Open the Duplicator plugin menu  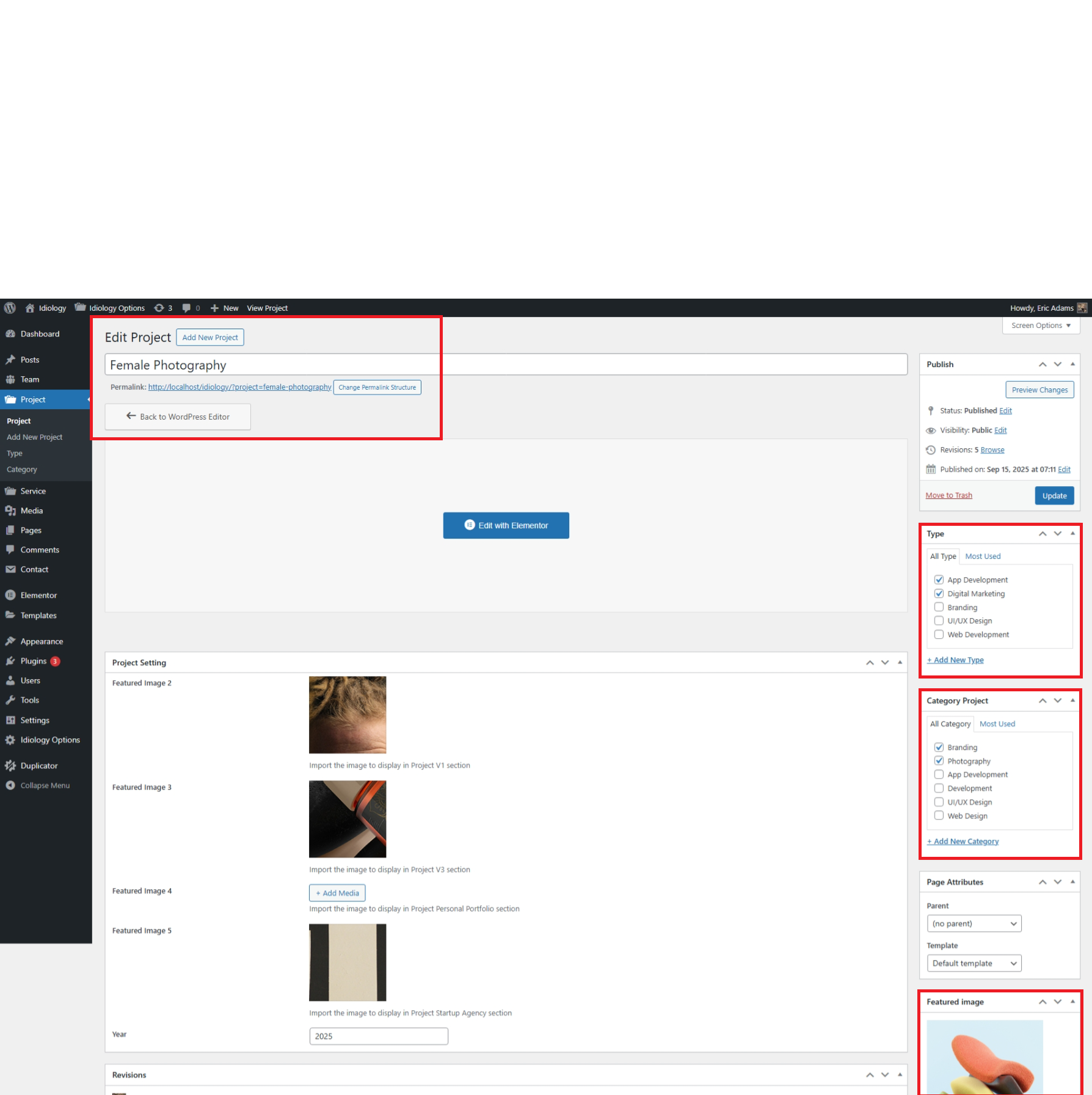point(38,765)
